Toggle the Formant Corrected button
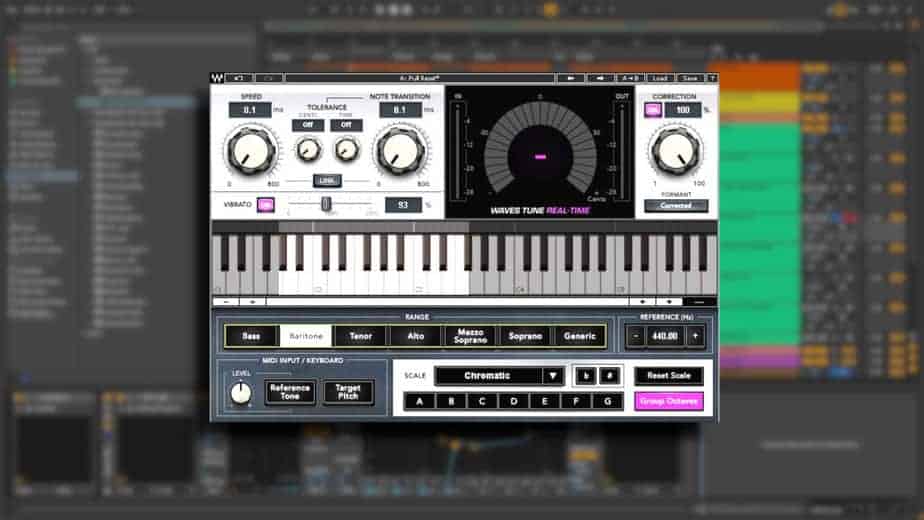The height and width of the screenshot is (520, 924). point(676,206)
